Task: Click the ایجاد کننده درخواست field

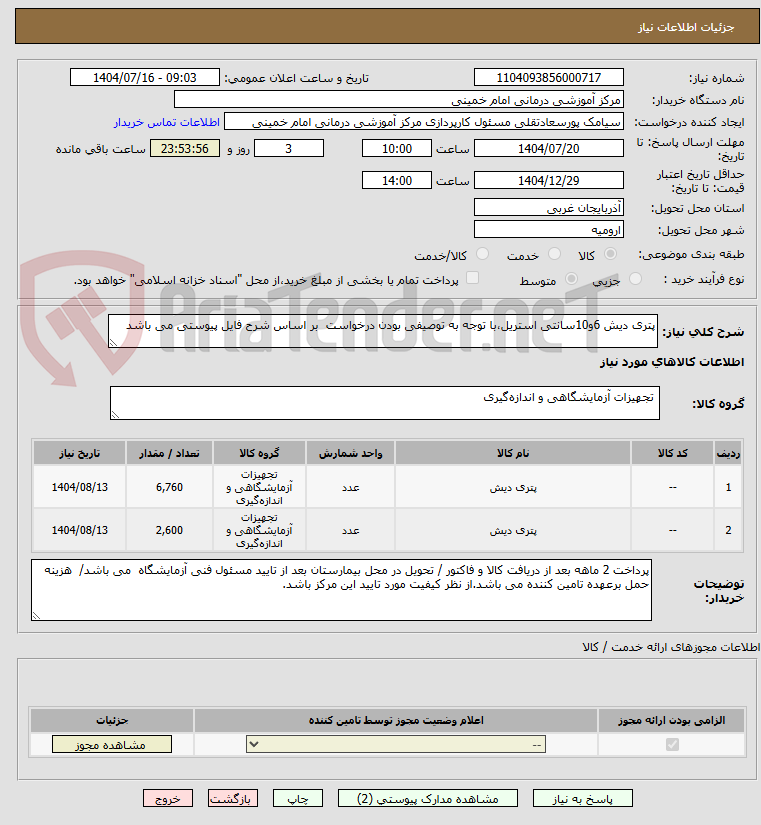Action: [x=424, y=122]
